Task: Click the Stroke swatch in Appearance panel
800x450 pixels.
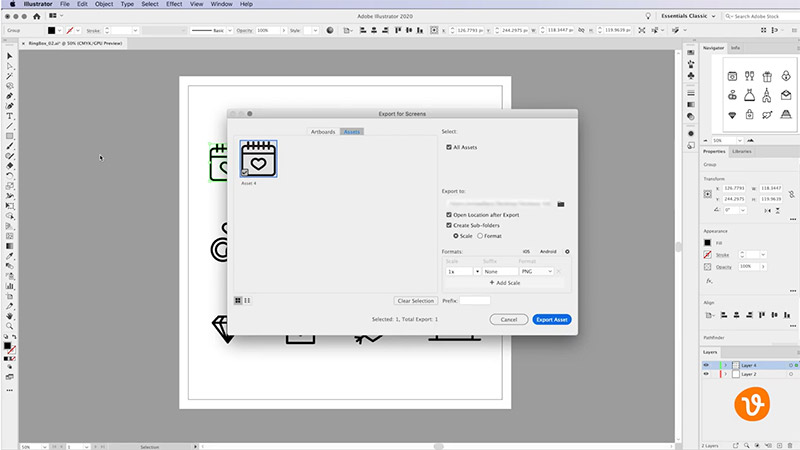Action: [707, 255]
